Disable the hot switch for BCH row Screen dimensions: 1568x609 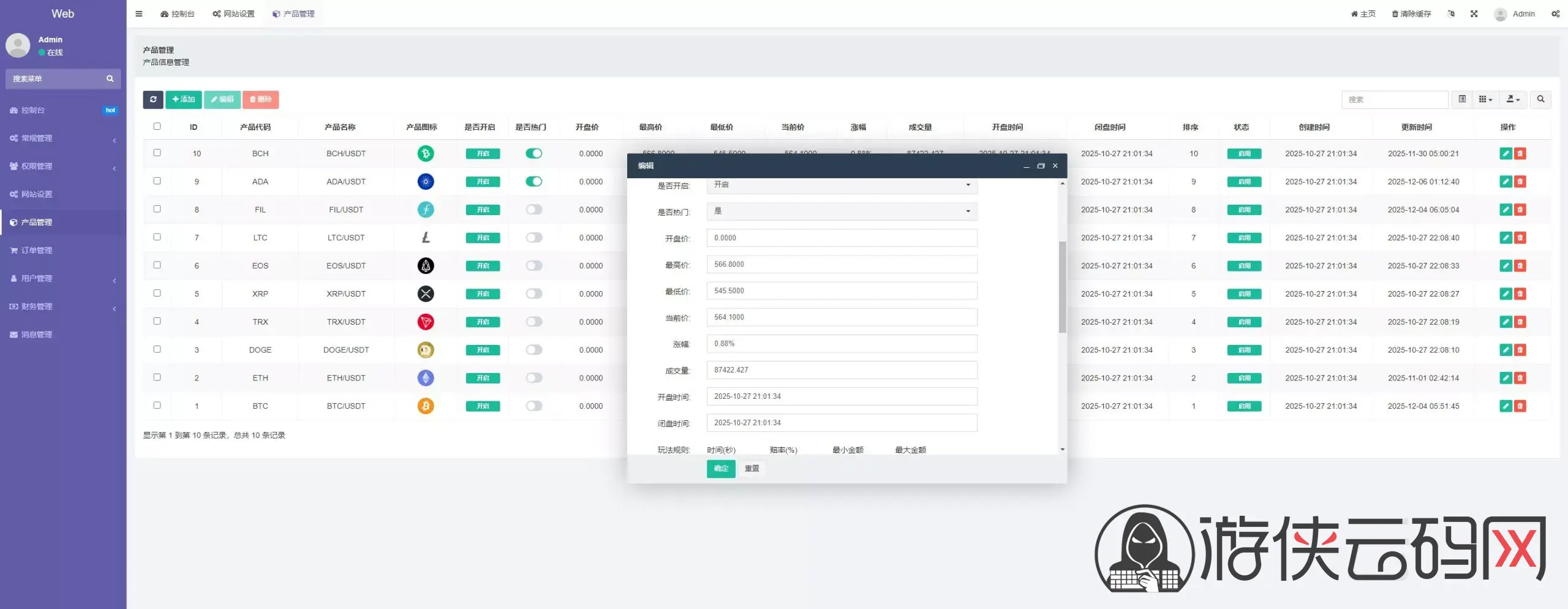[533, 154]
